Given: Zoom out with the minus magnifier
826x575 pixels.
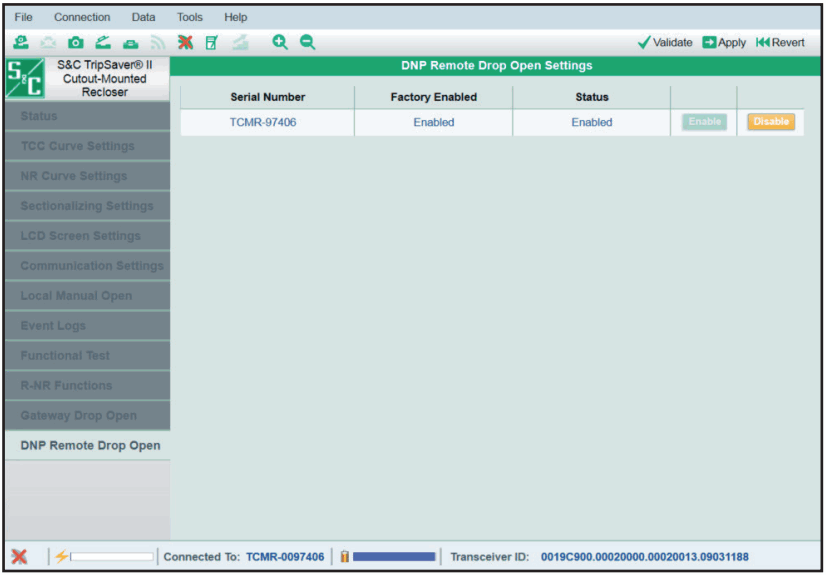Looking at the screenshot, I should [307, 42].
